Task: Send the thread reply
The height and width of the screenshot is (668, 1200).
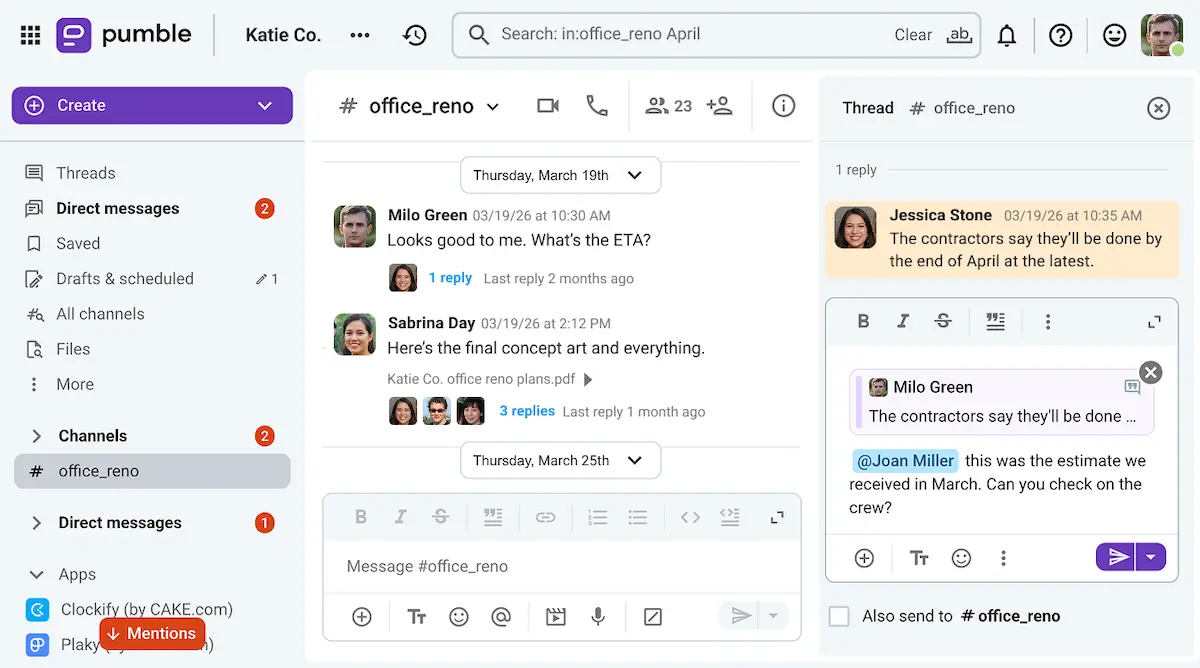Action: (x=1116, y=557)
